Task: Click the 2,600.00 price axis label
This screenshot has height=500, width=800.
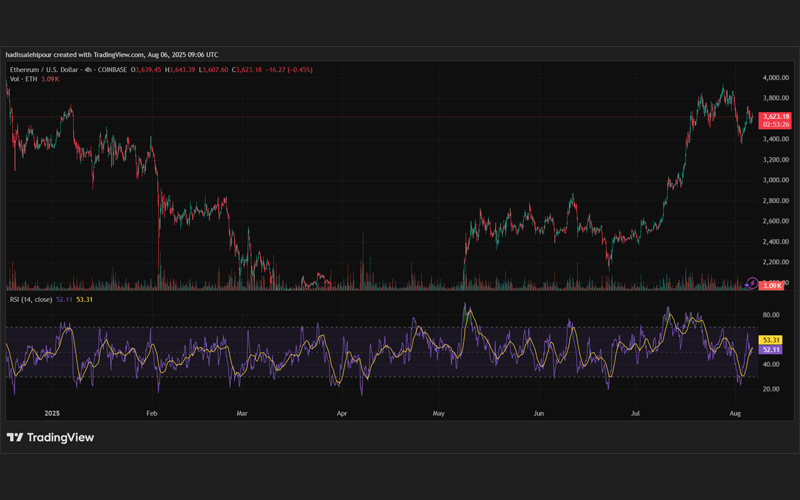Action: click(776, 221)
